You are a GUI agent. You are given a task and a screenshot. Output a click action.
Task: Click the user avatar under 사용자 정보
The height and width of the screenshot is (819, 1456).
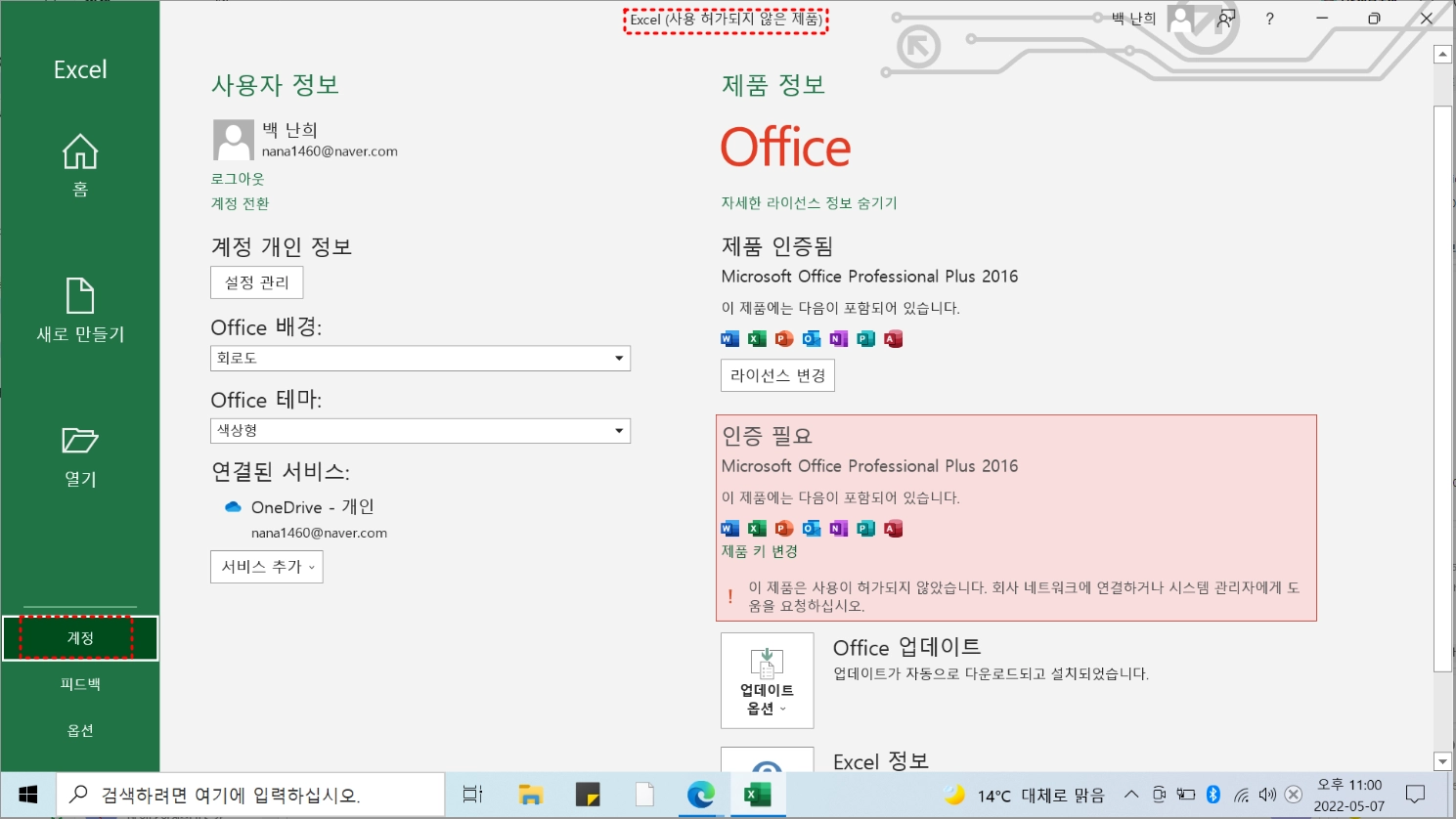tap(234, 140)
